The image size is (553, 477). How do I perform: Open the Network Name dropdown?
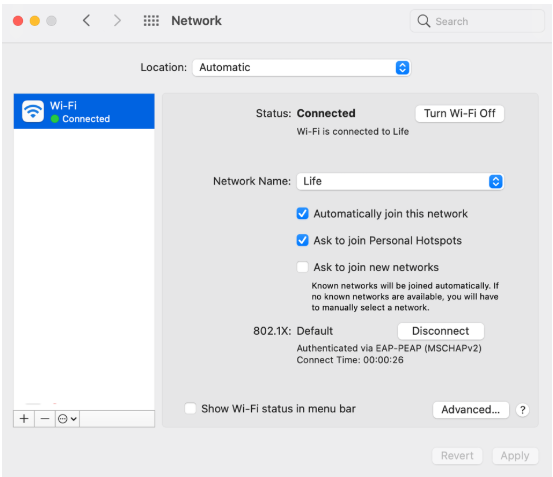[400, 181]
